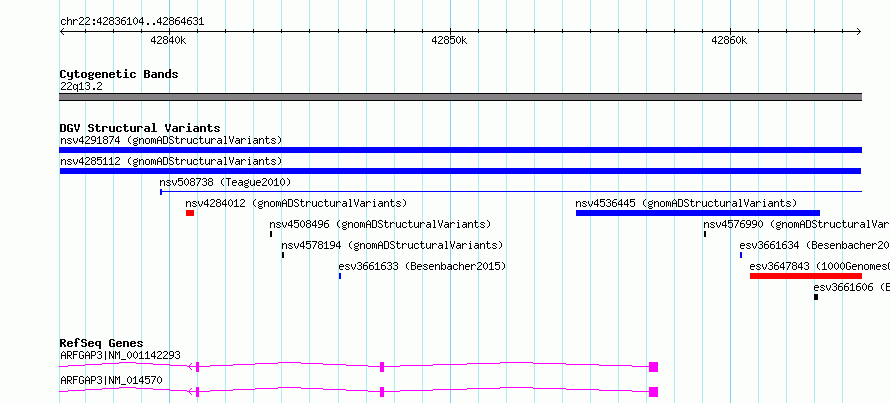Screen dimensions: 890x403
Task: Click the 42850k ruler tick label
Action: coord(450,40)
